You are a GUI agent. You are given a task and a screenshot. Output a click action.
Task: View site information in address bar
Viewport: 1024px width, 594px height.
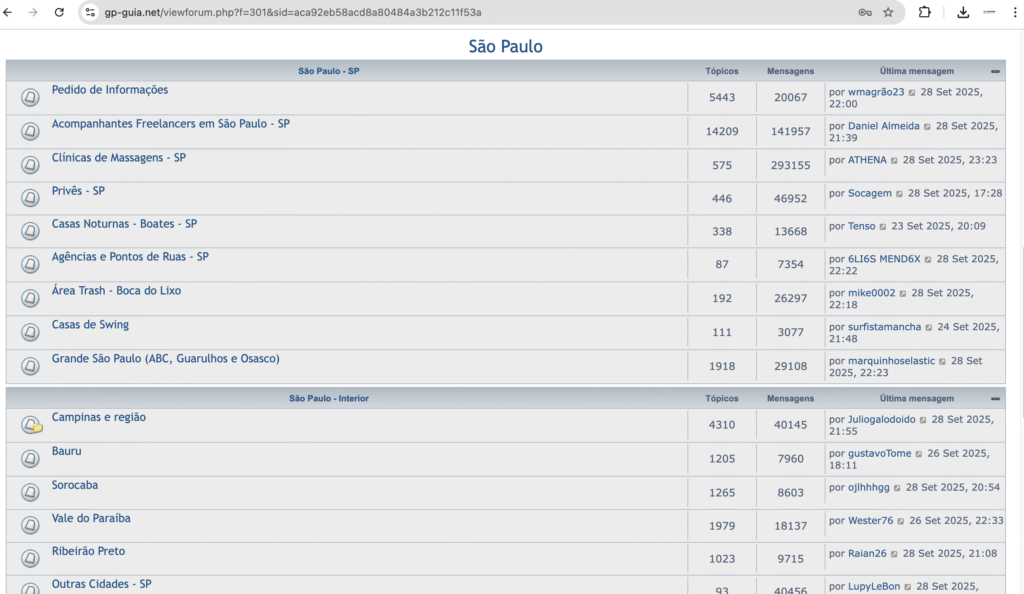(x=90, y=12)
